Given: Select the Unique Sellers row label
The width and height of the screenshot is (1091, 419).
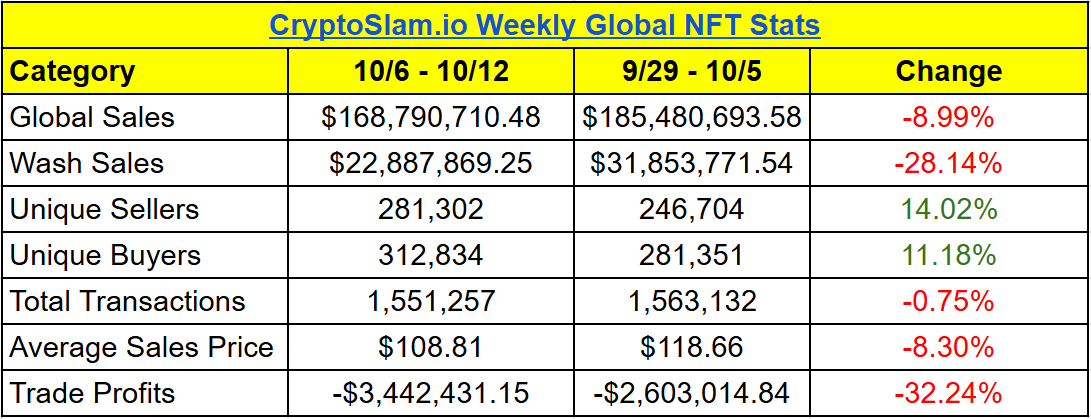Looking at the screenshot, I should [x=104, y=209].
